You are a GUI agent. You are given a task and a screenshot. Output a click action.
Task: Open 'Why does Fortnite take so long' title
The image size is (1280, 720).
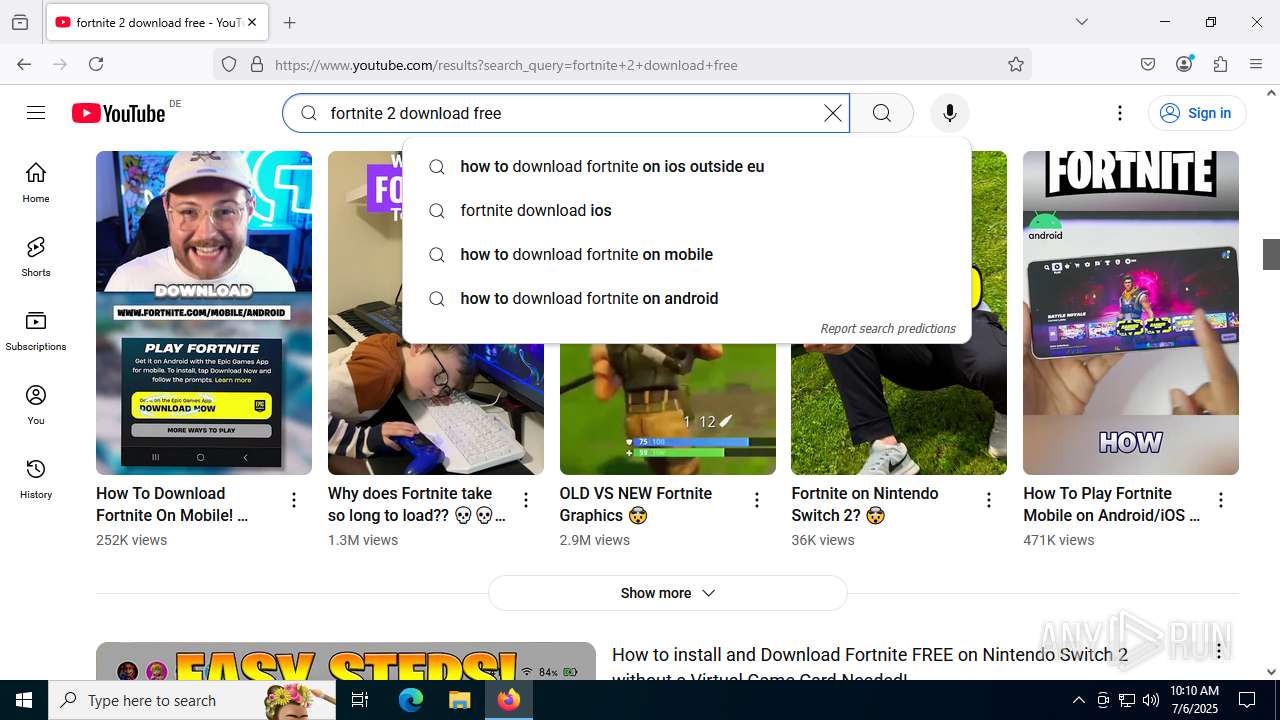pos(417,504)
